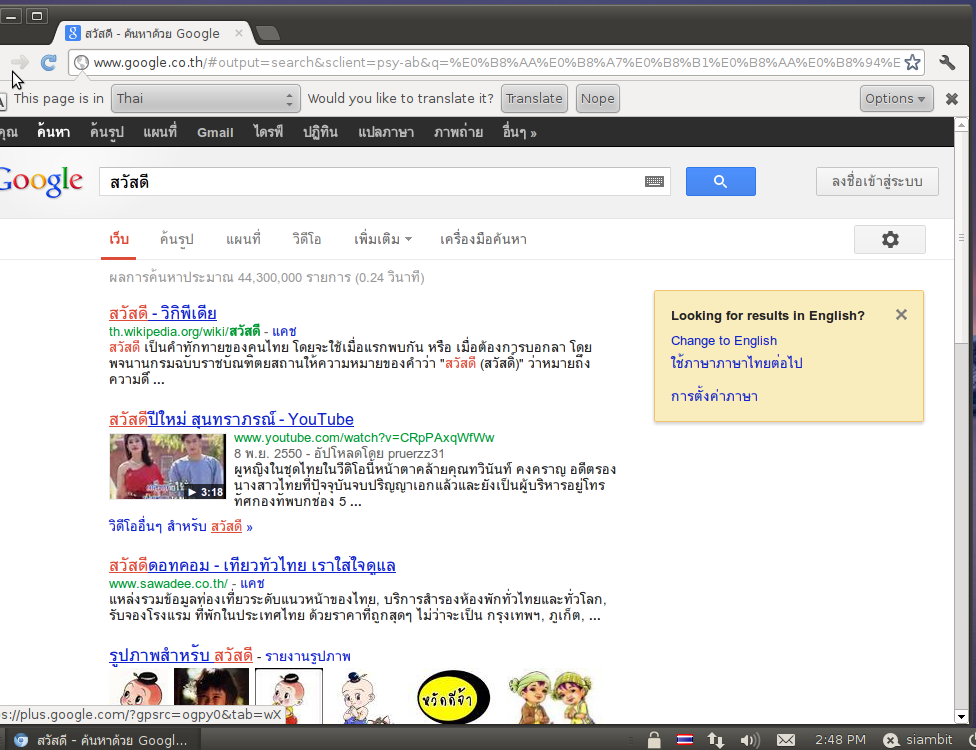The image size is (976, 750).
Task: Open ไดรฟ์ in the black bar
Action: point(268,132)
